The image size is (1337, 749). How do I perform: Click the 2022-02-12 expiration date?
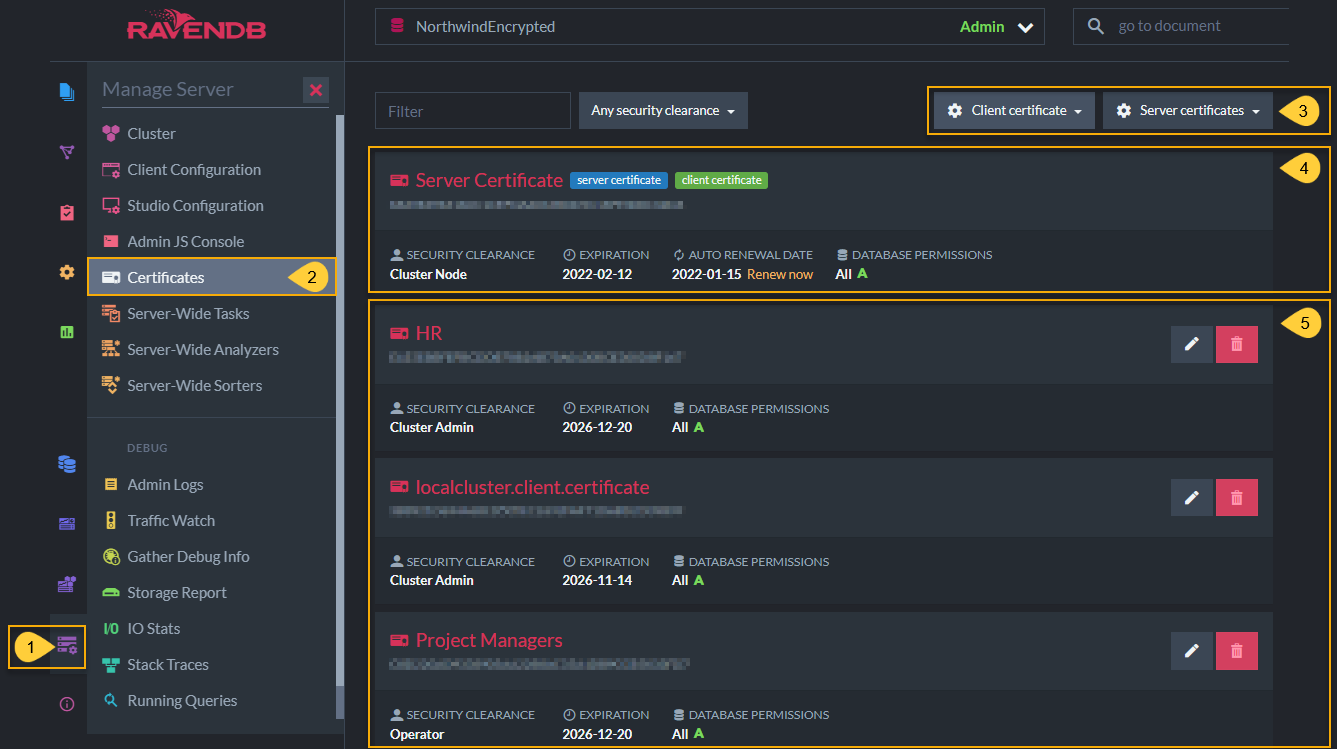[x=597, y=274]
